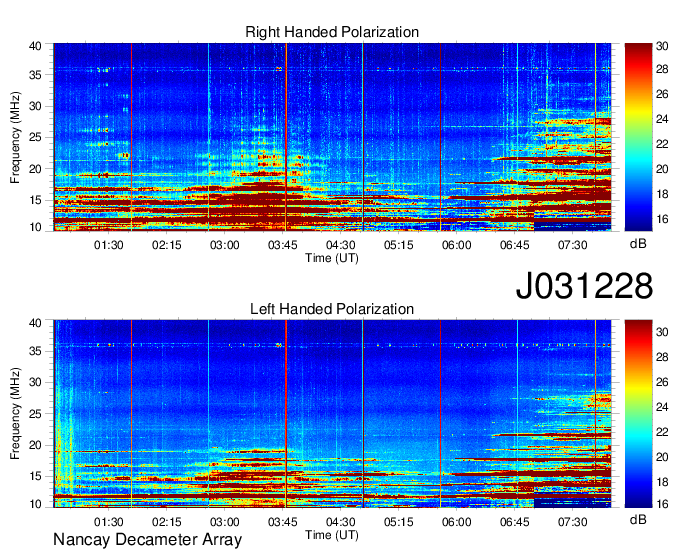
Task: Click the "Left Handed Polarization" plot title
Action: click(x=332, y=309)
